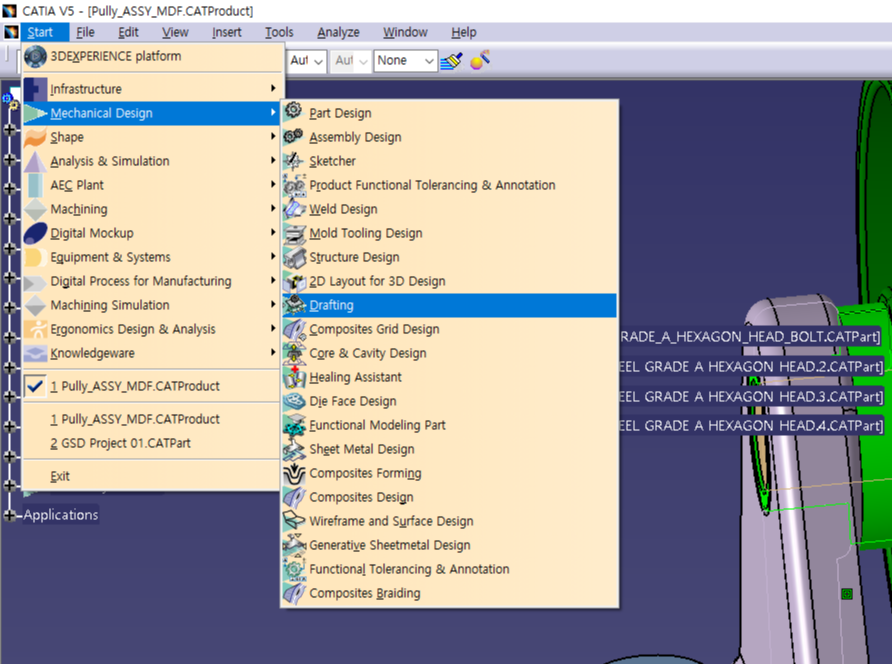Screen dimensions: 892x664
Task: Click the Ergonomics Design & Analysis icon
Action: tap(35, 329)
